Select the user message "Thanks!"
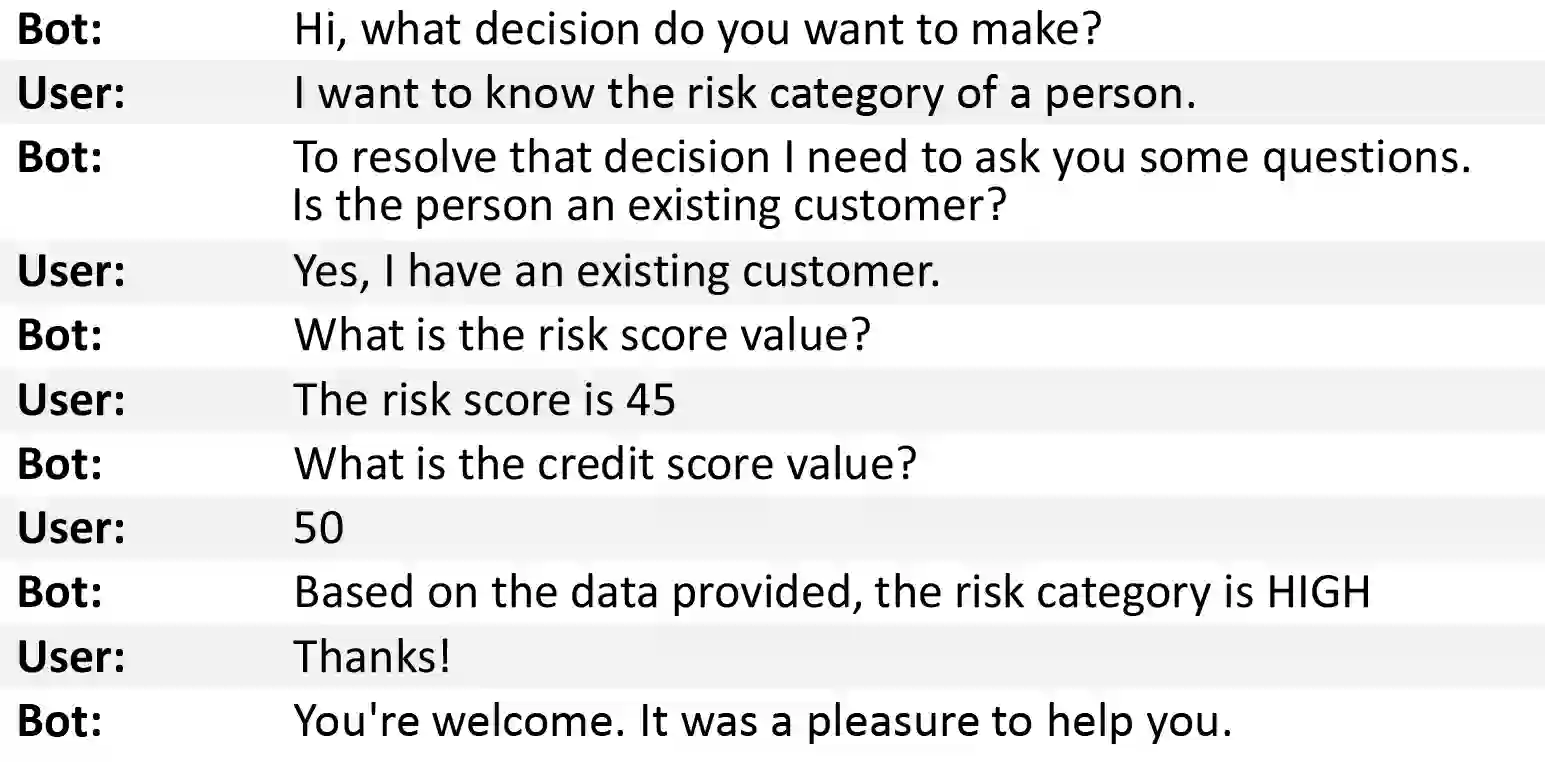 point(371,657)
